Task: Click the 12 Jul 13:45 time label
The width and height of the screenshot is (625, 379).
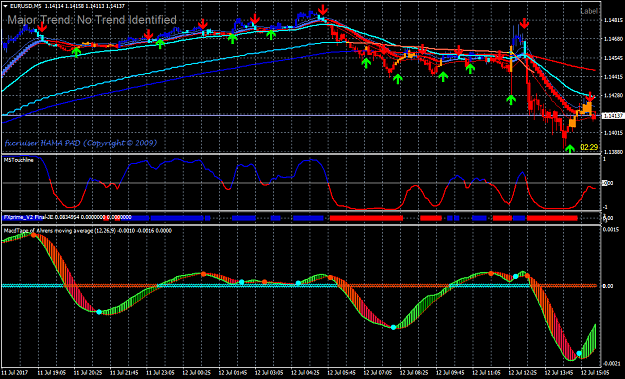Action: click(560, 373)
